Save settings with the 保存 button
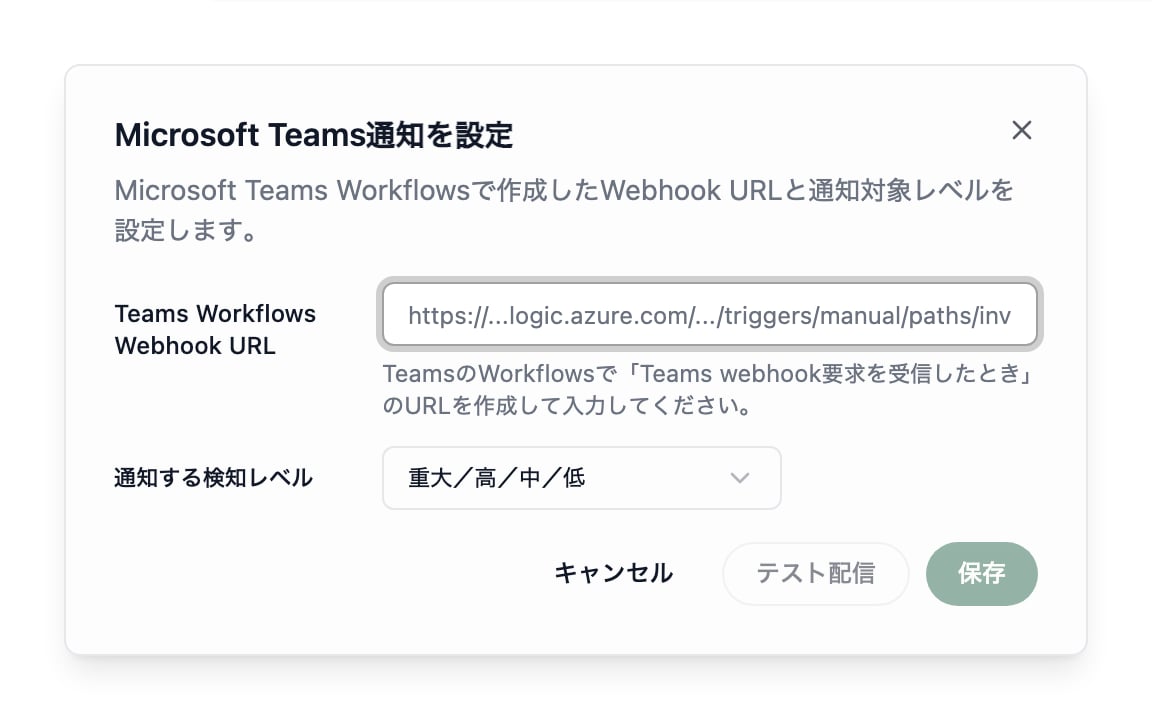The height and width of the screenshot is (720, 1152). pyautogui.click(x=982, y=573)
